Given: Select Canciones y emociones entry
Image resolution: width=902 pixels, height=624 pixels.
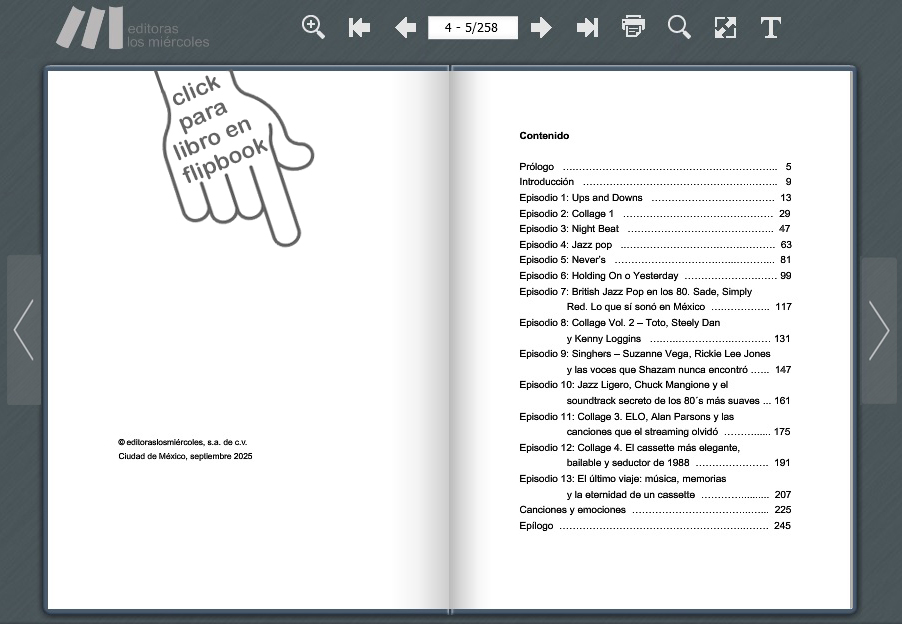Looking at the screenshot, I should click(x=572, y=510).
